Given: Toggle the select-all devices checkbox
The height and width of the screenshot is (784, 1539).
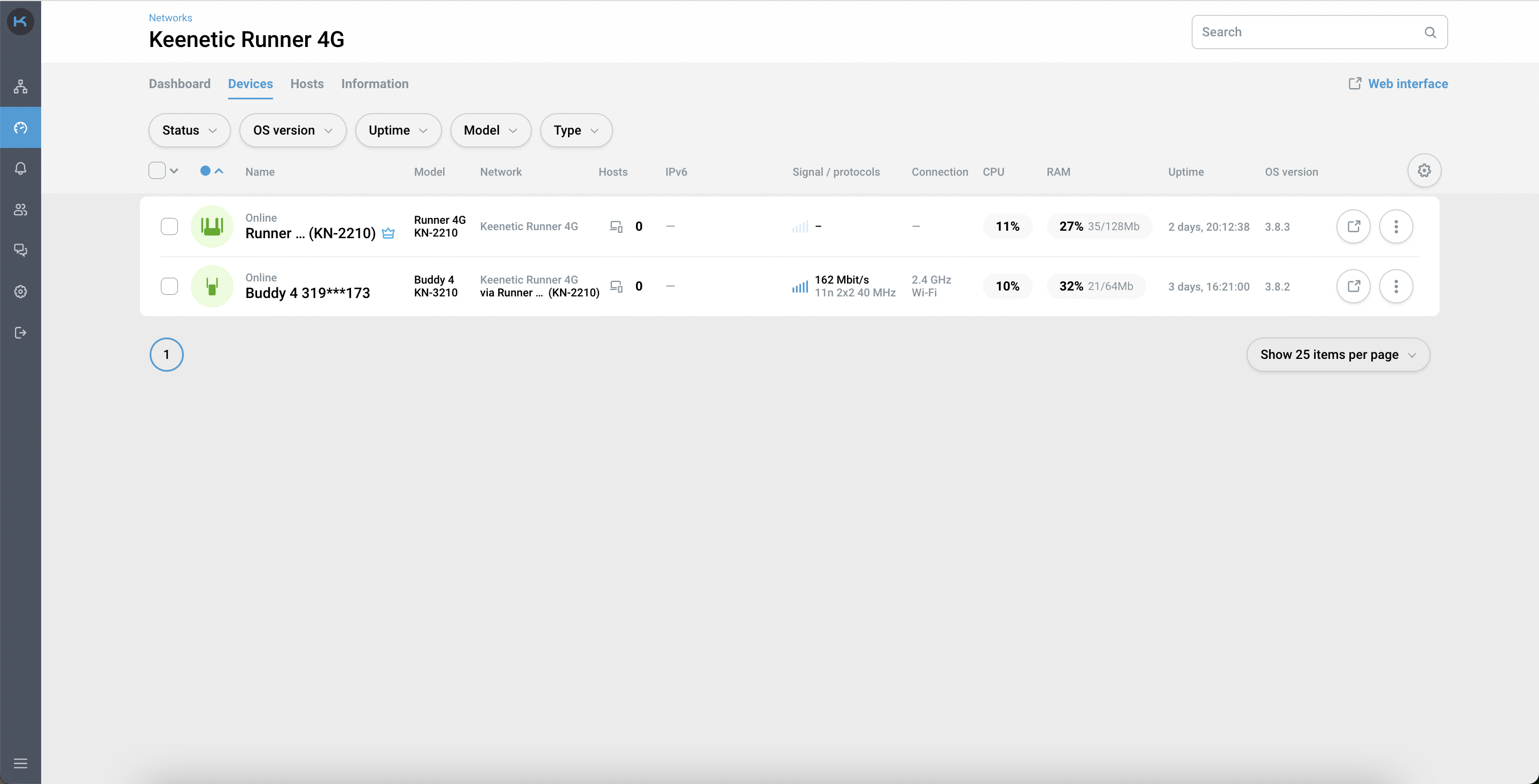Looking at the screenshot, I should coord(157,171).
